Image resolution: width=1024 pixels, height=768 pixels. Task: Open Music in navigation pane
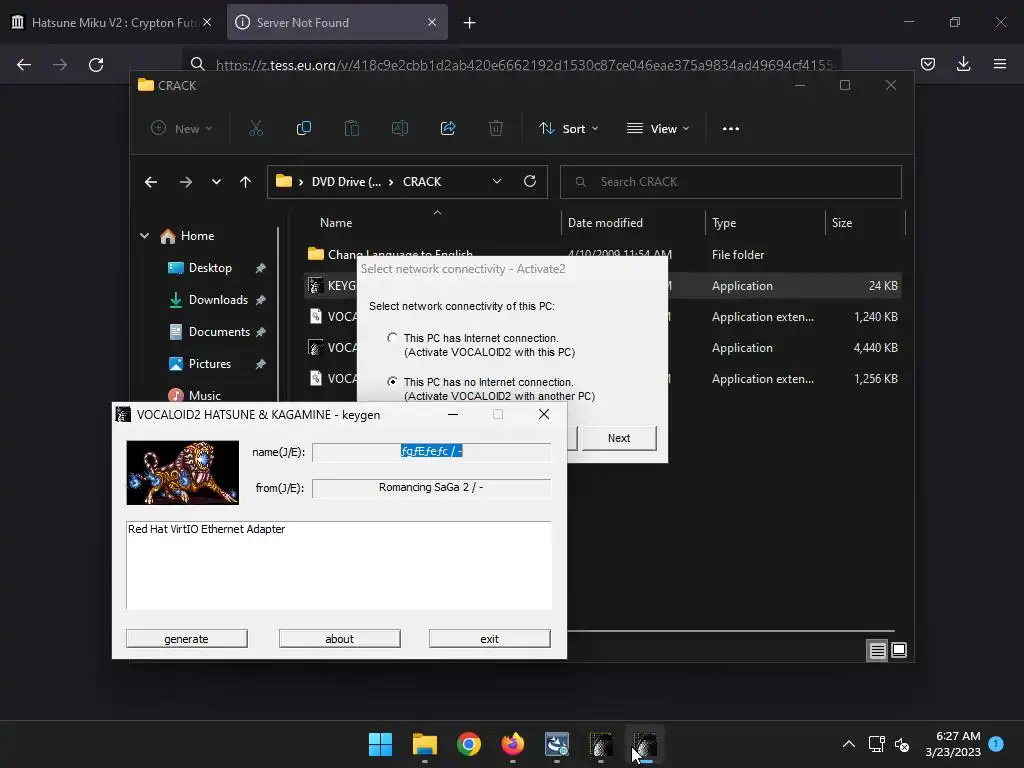pyautogui.click(x=204, y=396)
